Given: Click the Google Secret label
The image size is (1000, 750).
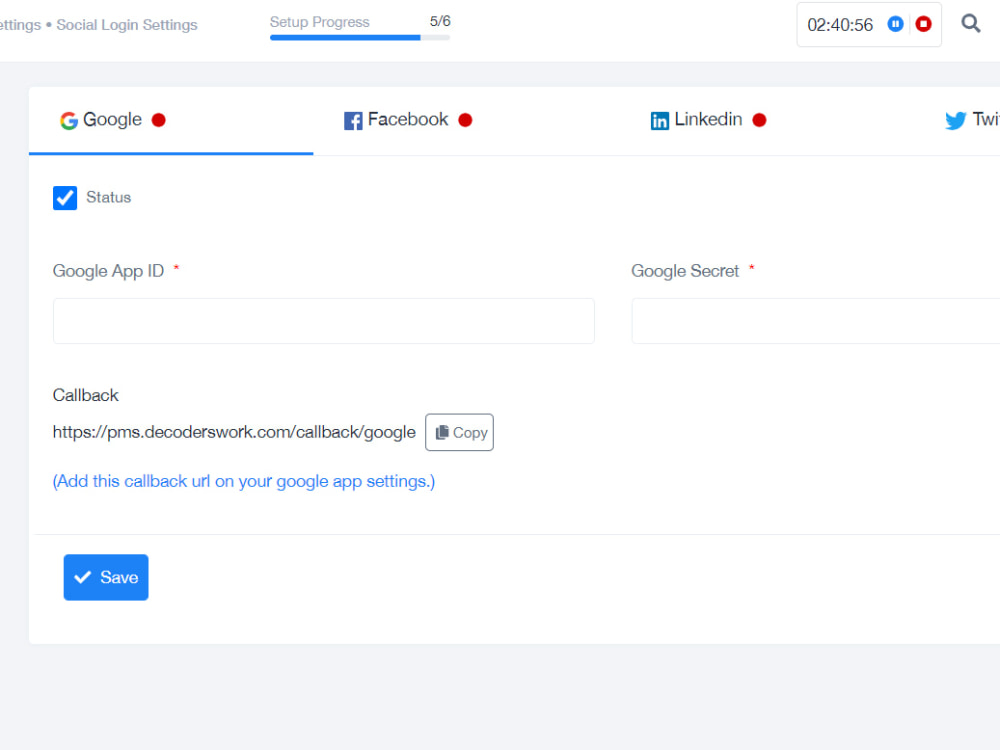Looking at the screenshot, I should (x=685, y=271).
